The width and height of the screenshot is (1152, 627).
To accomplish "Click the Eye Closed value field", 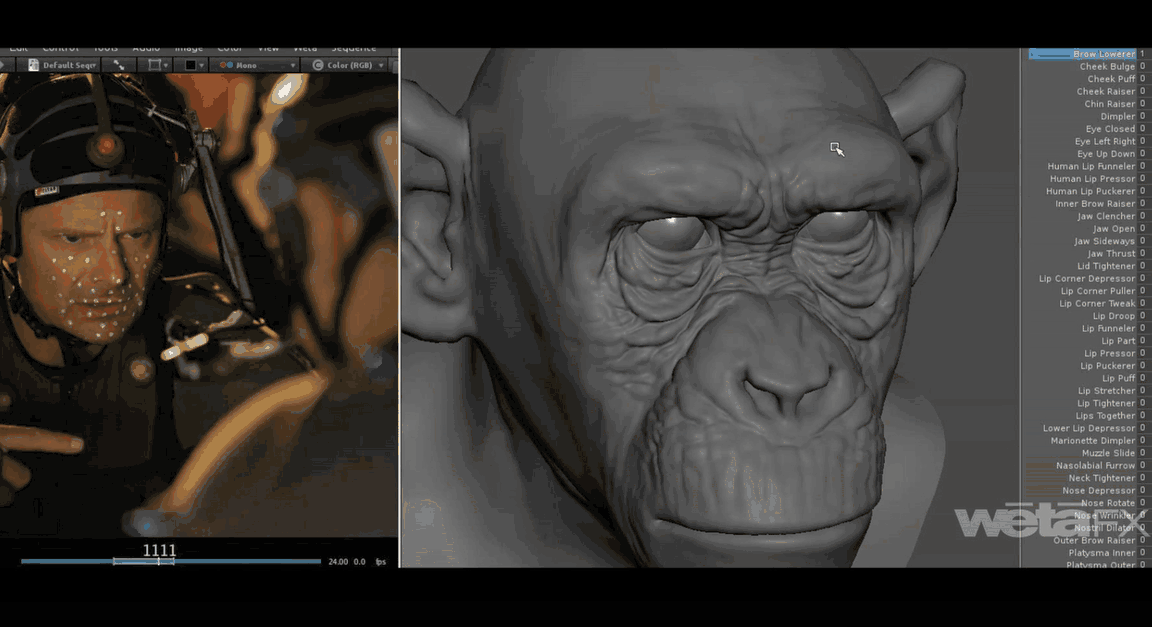I will pyautogui.click(x=1142, y=129).
